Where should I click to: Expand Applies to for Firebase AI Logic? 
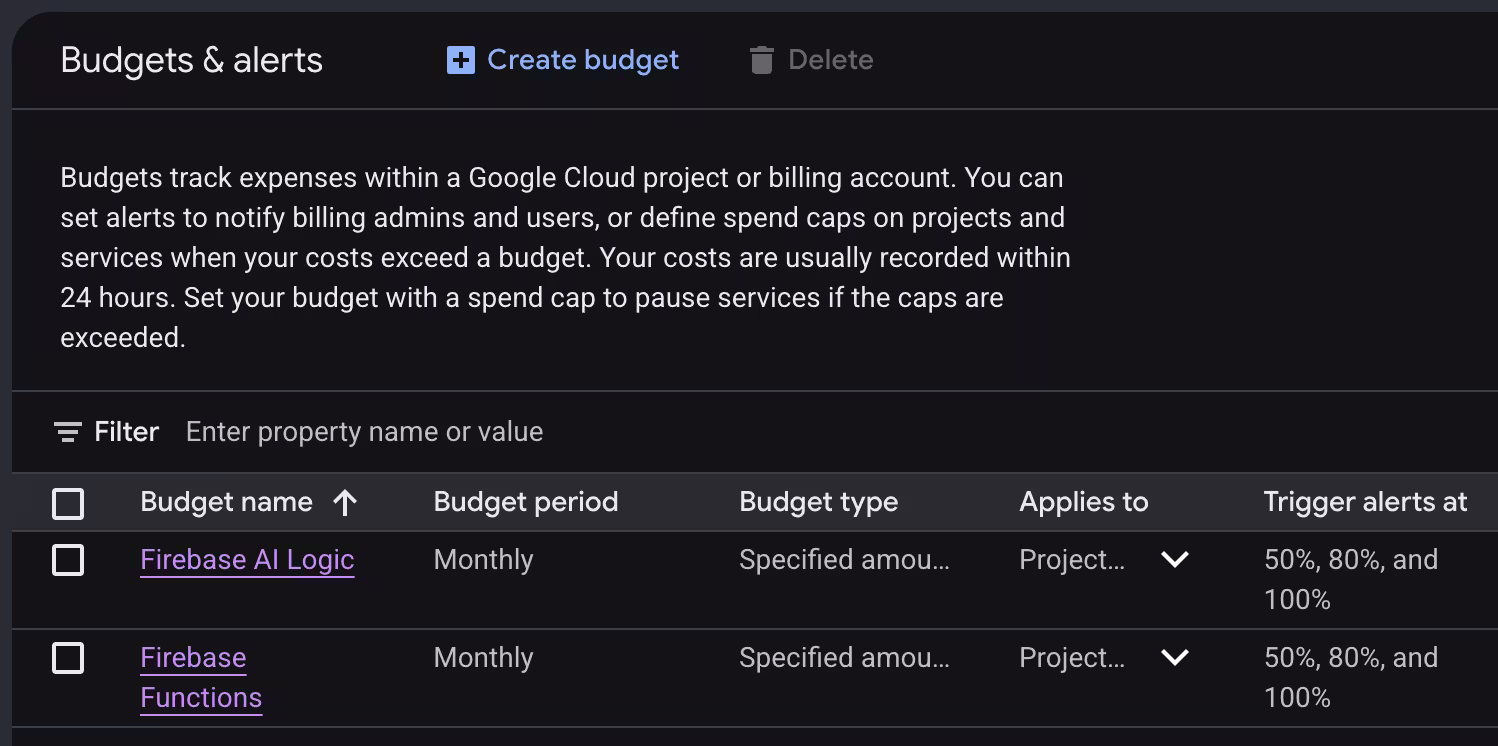click(1175, 559)
